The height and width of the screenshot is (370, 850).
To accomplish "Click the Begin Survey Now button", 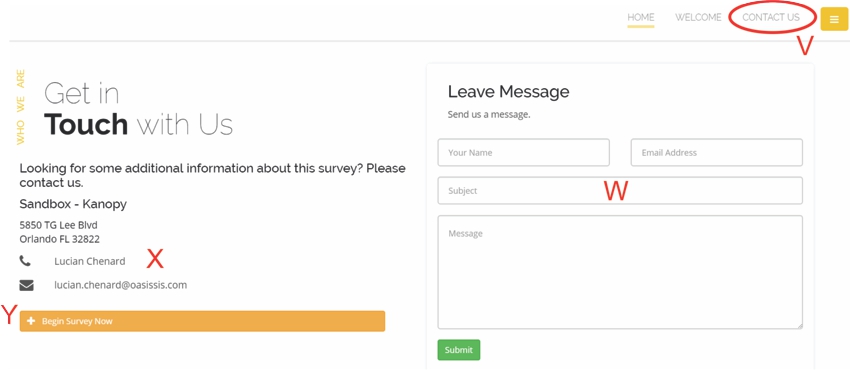I will [x=202, y=321].
